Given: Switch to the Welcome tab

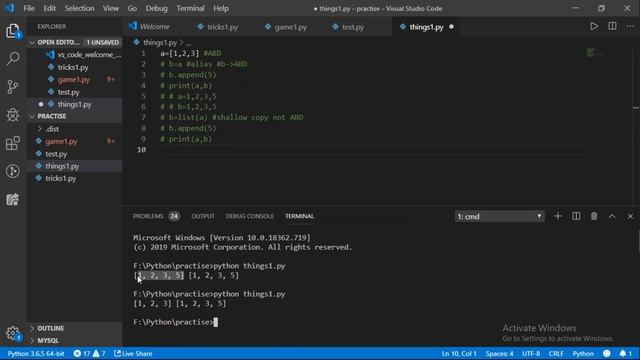Looking at the screenshot, I should coord(155,27).
